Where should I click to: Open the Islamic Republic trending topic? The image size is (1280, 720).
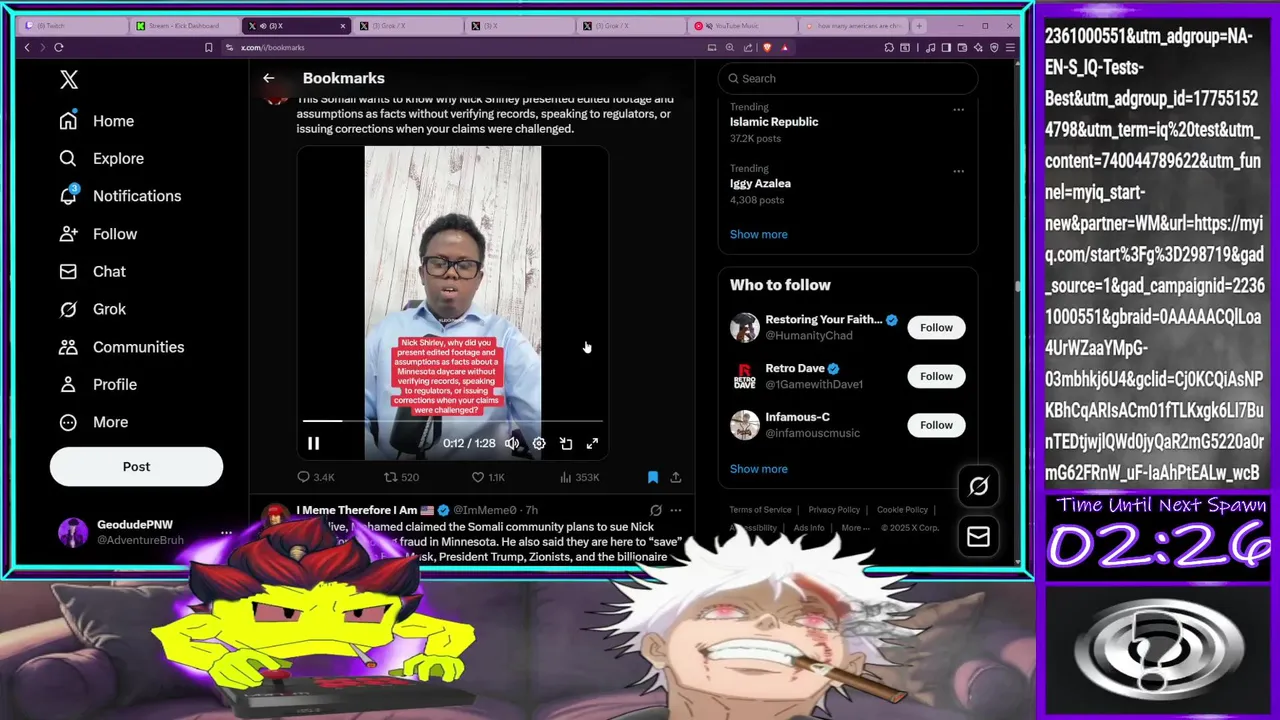tap(774, 122)
